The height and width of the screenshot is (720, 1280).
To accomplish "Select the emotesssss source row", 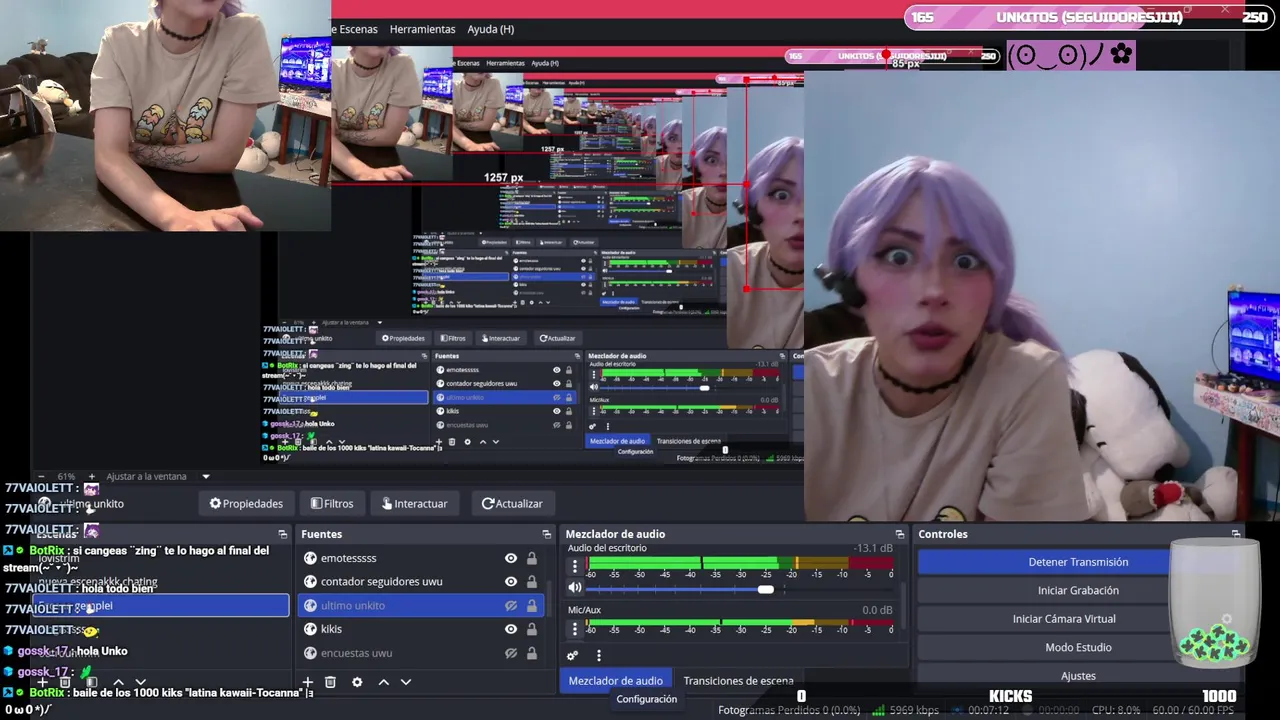I will [421, 558].
